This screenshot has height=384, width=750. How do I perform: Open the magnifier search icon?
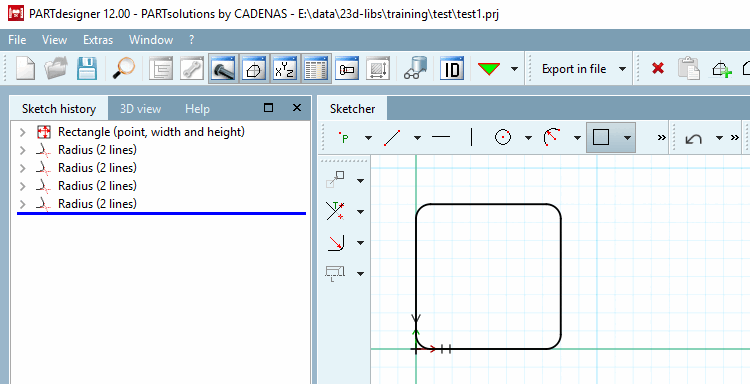pyautogui.click(x=123, y=68)
